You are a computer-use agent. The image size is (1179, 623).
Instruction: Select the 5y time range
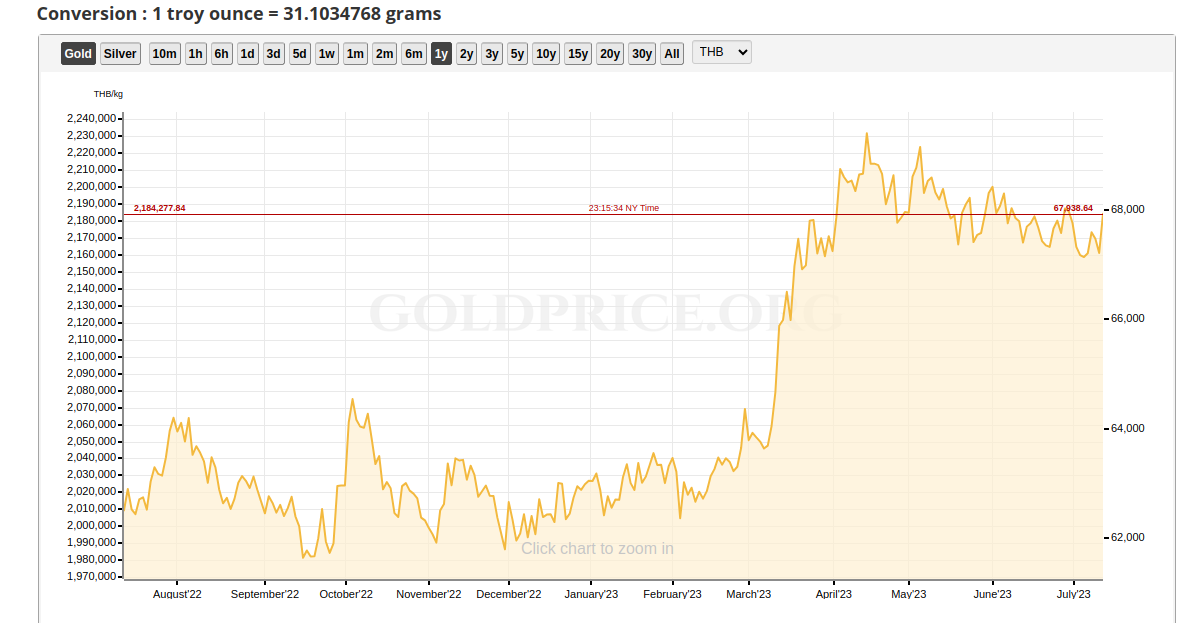pyautogui.click(x=517, y=54)
